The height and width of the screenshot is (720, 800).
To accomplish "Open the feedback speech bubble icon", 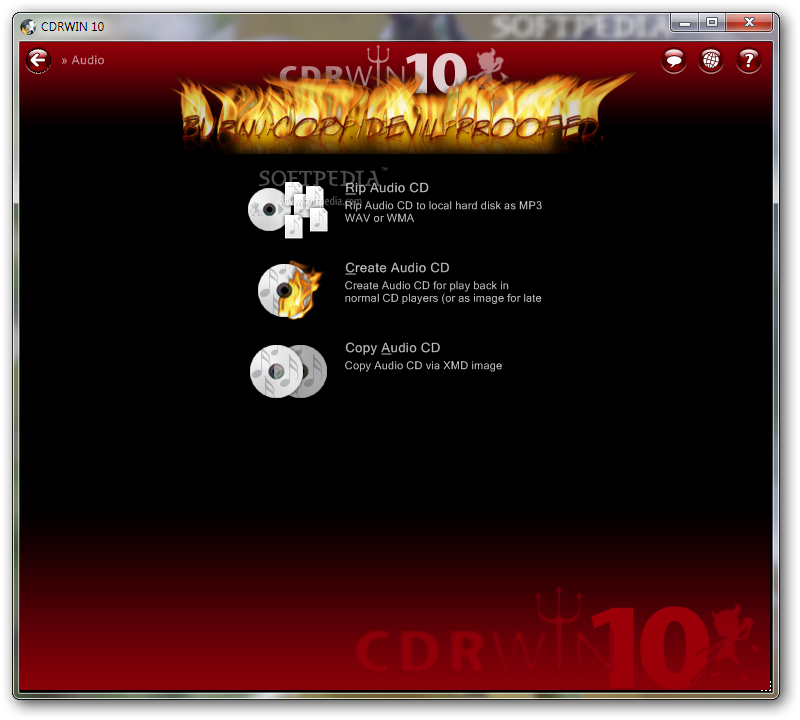I will pyautogui.click(x=673, y=61).
